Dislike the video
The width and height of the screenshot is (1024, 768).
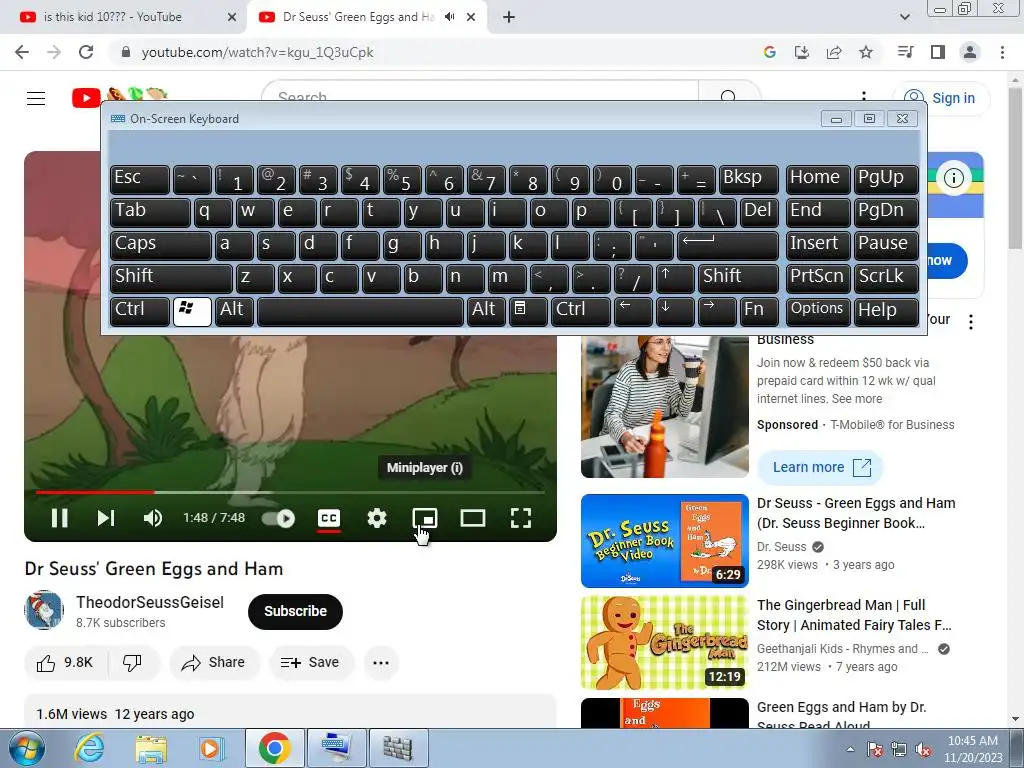(133, 663)
